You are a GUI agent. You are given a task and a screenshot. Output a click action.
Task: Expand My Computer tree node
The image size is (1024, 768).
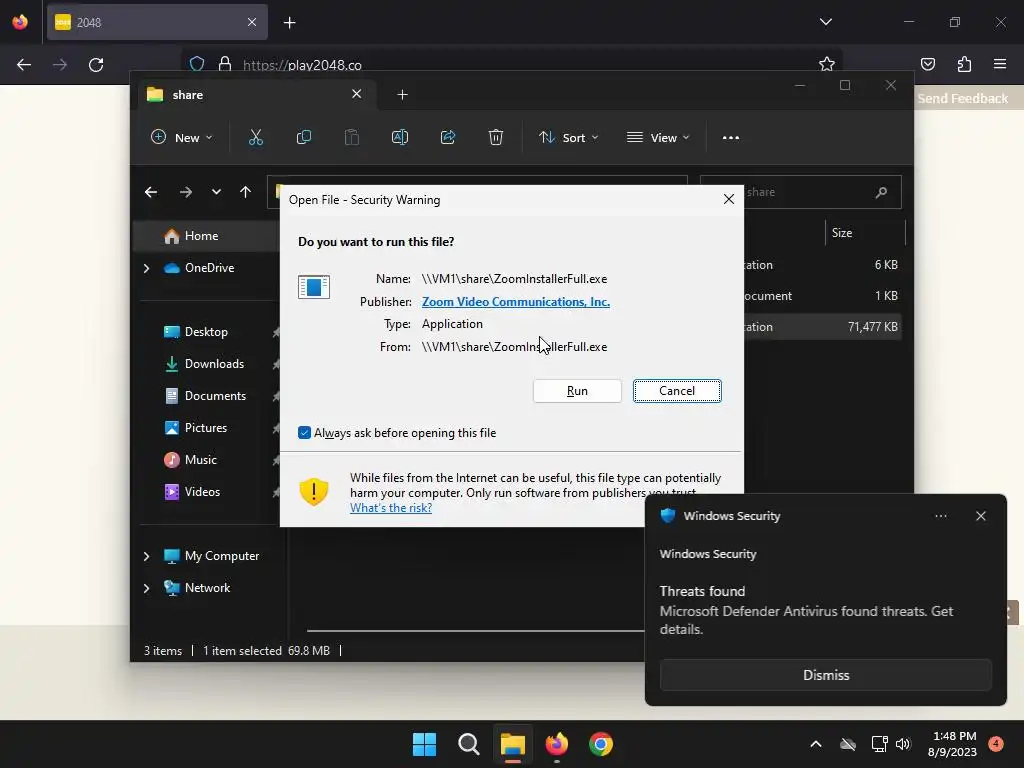coord(146,556)
